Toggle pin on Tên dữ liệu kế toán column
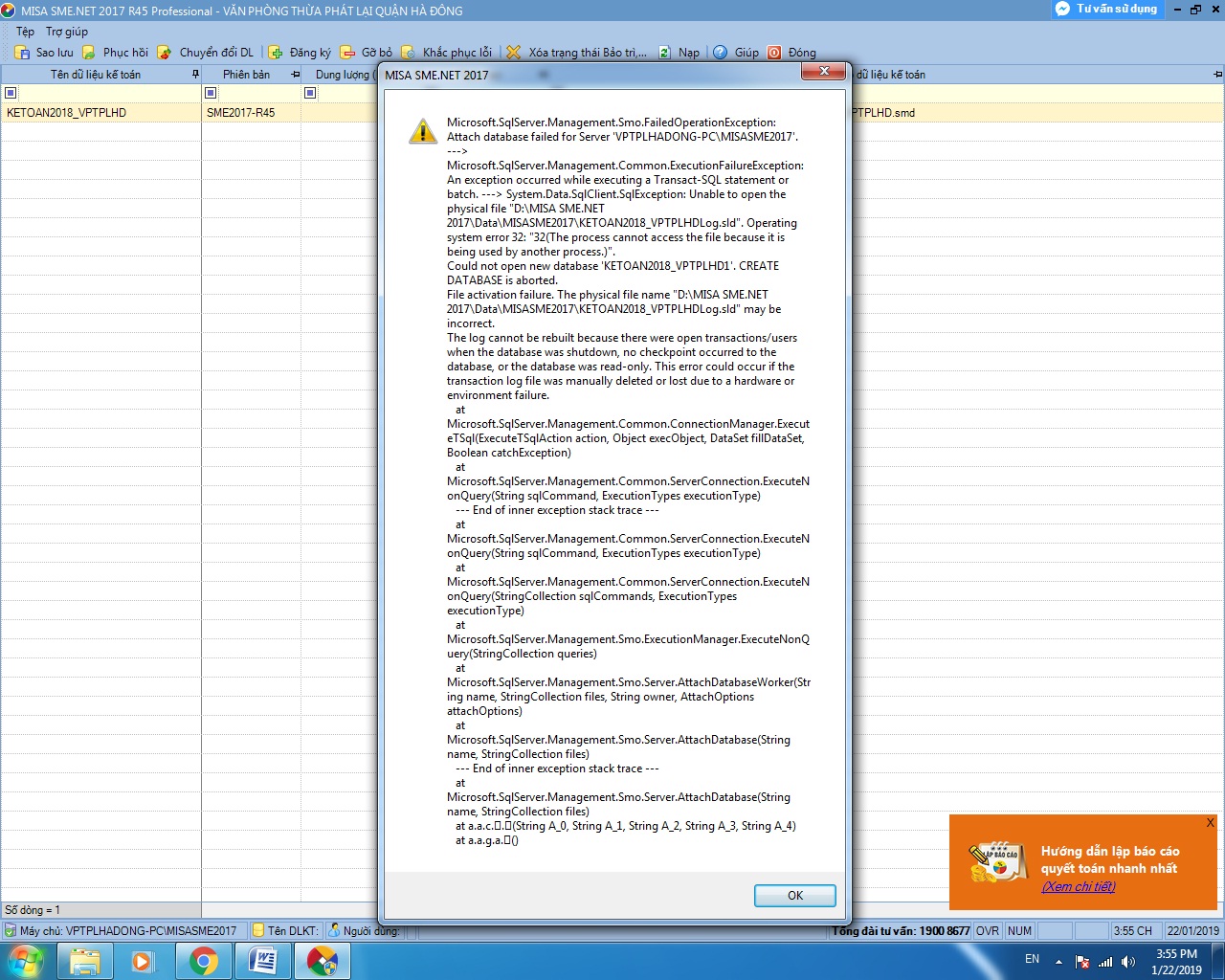1225x980 pixels. pyautogui.click(x=195, y=75)
